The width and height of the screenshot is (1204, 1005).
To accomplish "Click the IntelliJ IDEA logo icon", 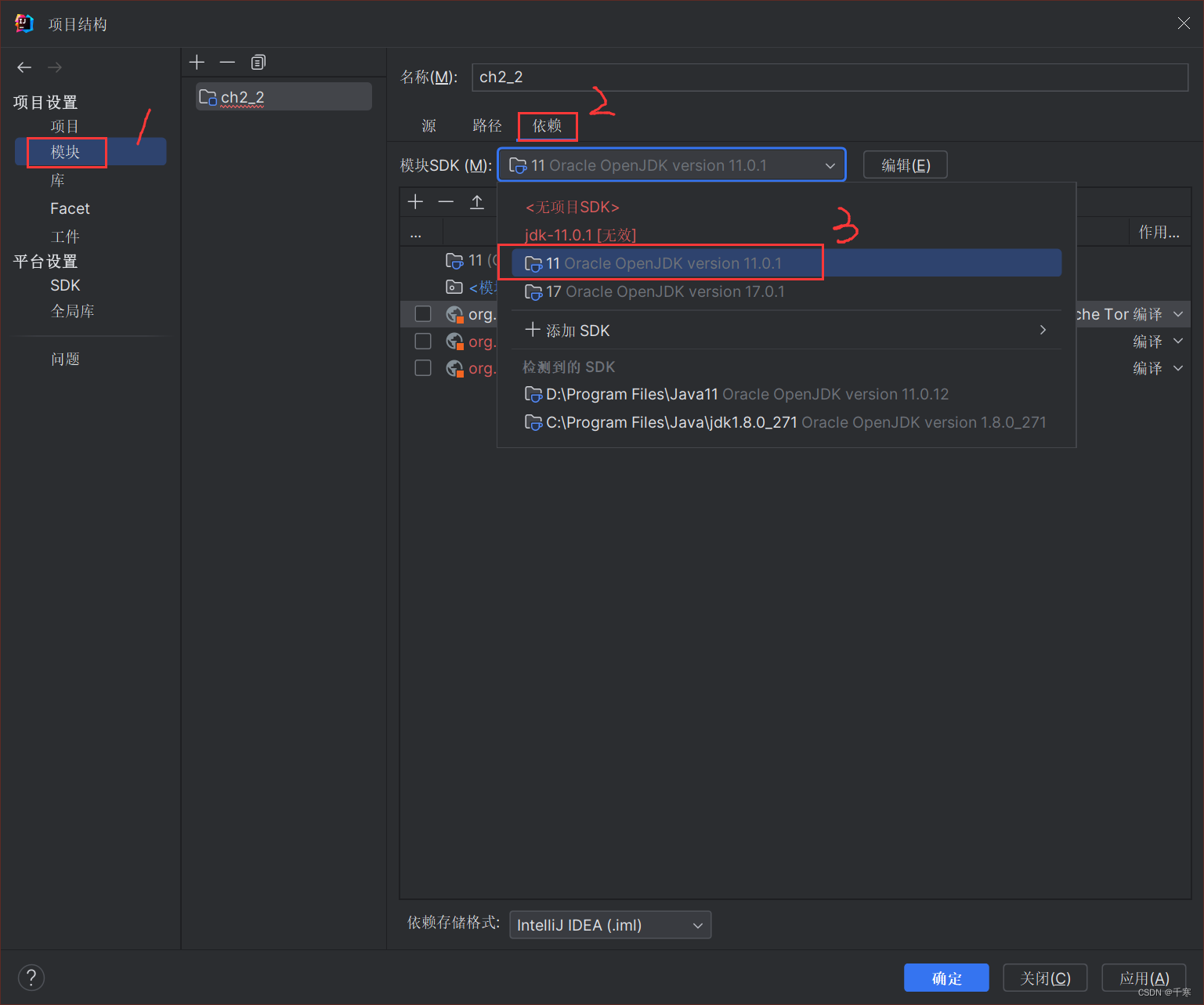I will [x=24, y=23].
